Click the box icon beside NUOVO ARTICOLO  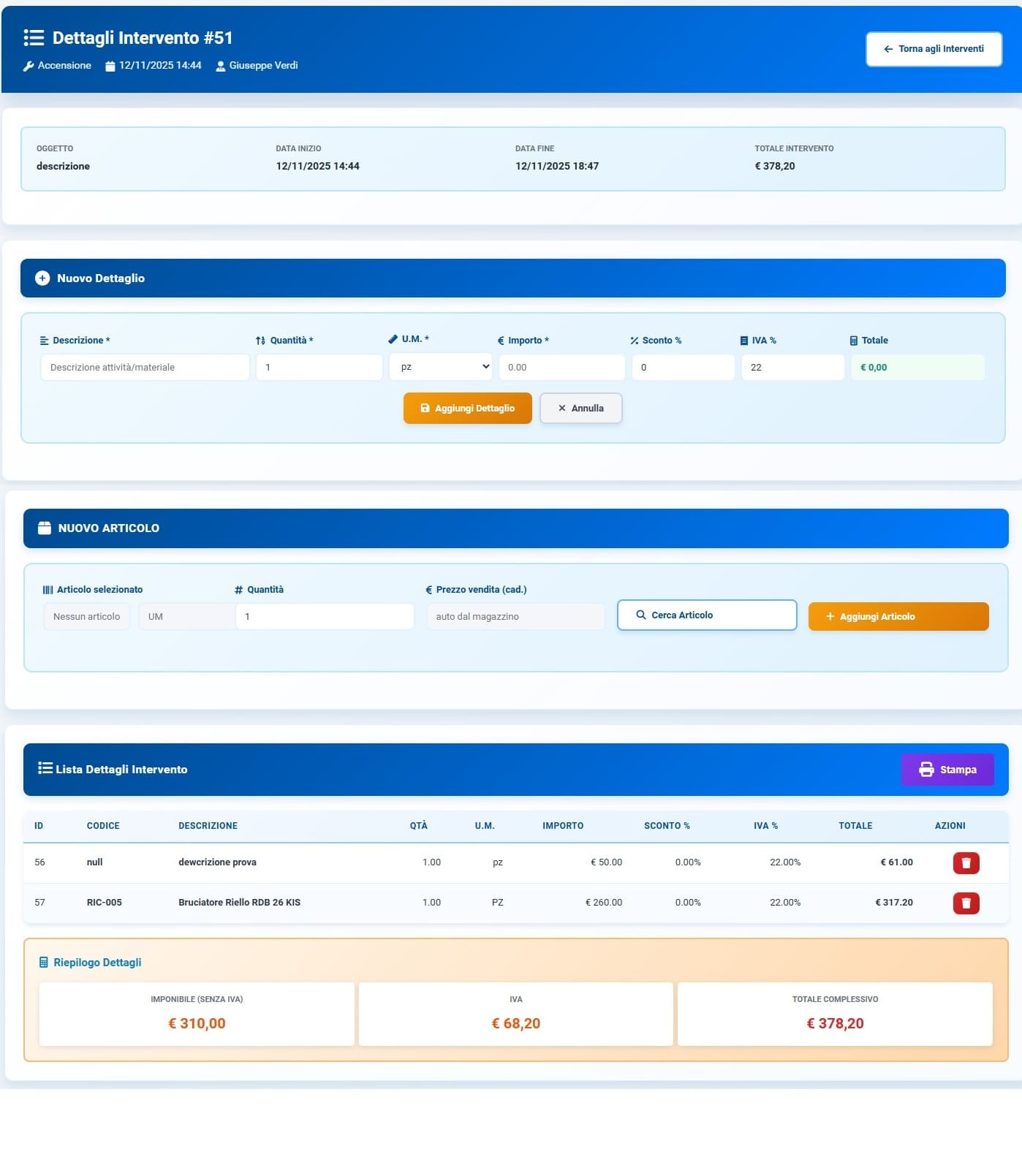click(x=45, y=528)
